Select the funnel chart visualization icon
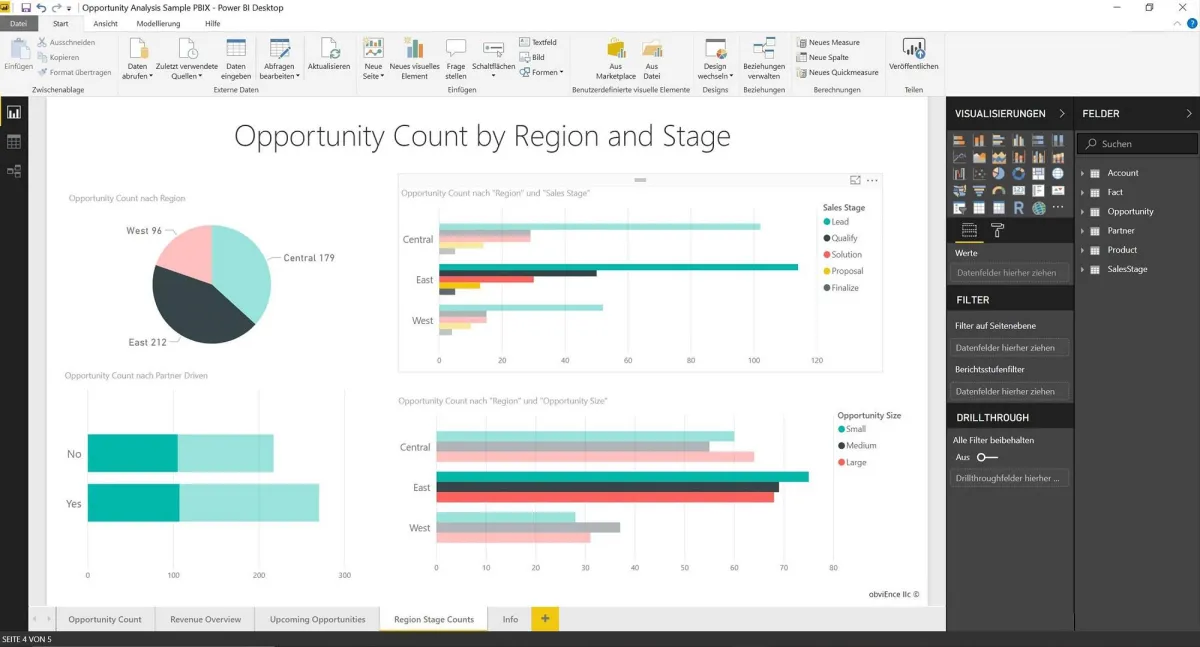The image size is (1200, 647). tap(980, 190)
